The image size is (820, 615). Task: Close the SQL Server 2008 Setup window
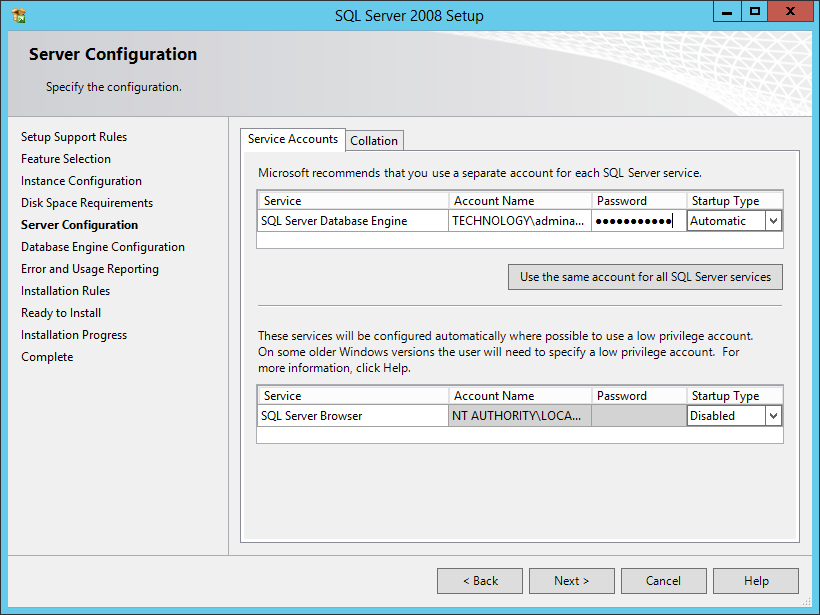pyautogui.click(x=791, y=12)
